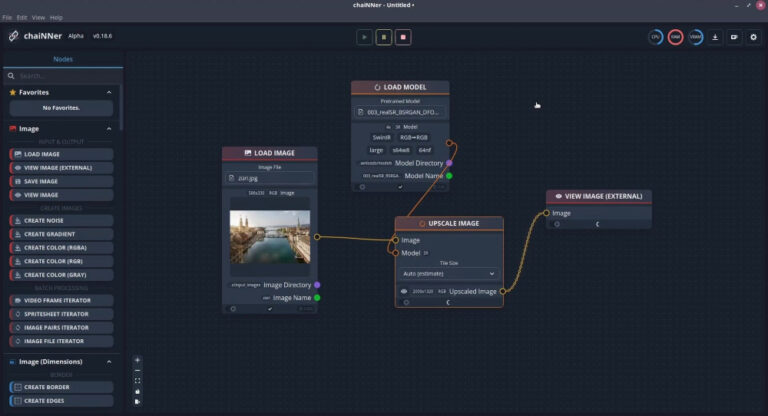Viewport: 768px width, 416px height.
Task: Open the Tile Size dropdown
Action: 448,273
